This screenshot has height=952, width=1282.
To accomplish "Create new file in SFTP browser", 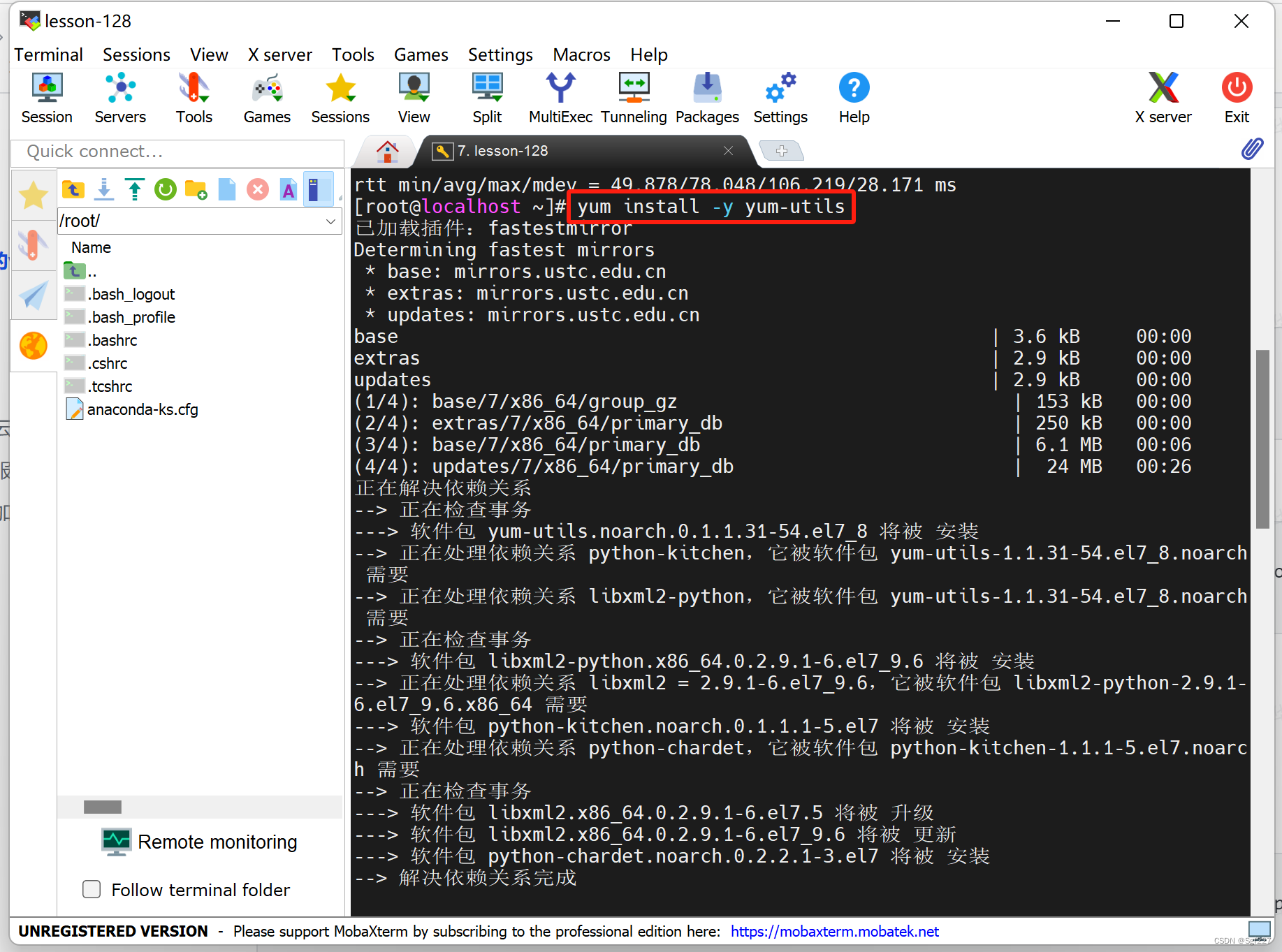I will click(227, 189).
